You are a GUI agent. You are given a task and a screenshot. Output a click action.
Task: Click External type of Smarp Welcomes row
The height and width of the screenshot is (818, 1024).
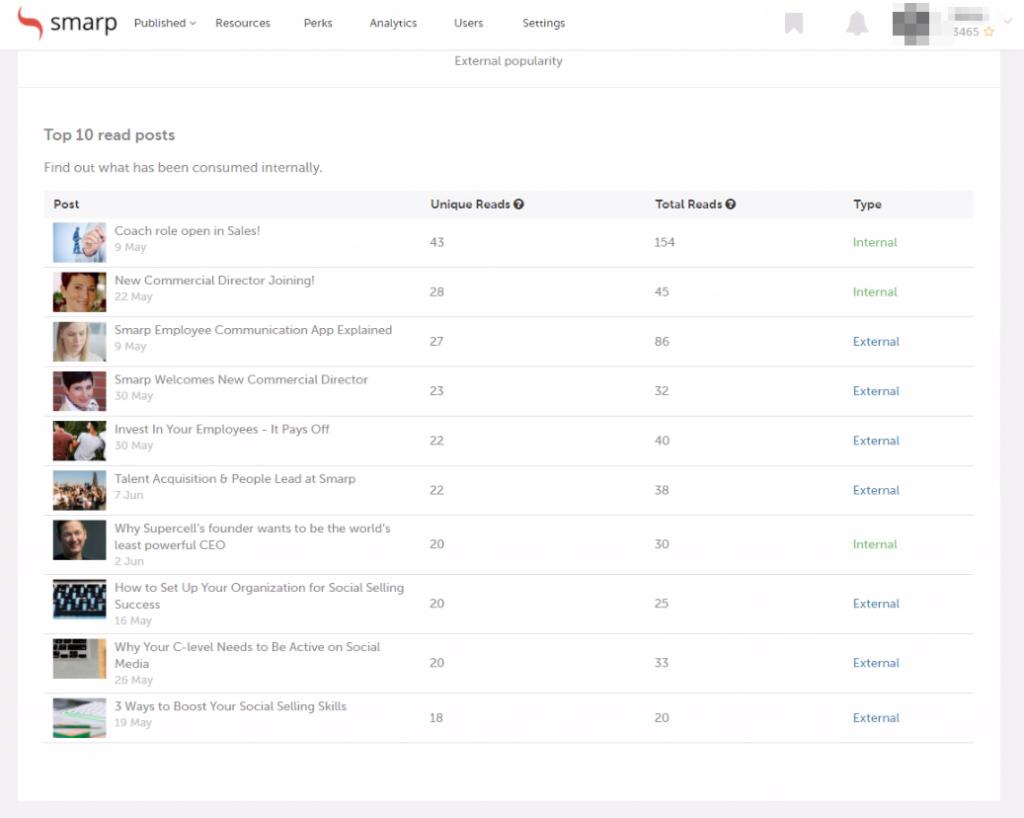(x=876, y=391)
